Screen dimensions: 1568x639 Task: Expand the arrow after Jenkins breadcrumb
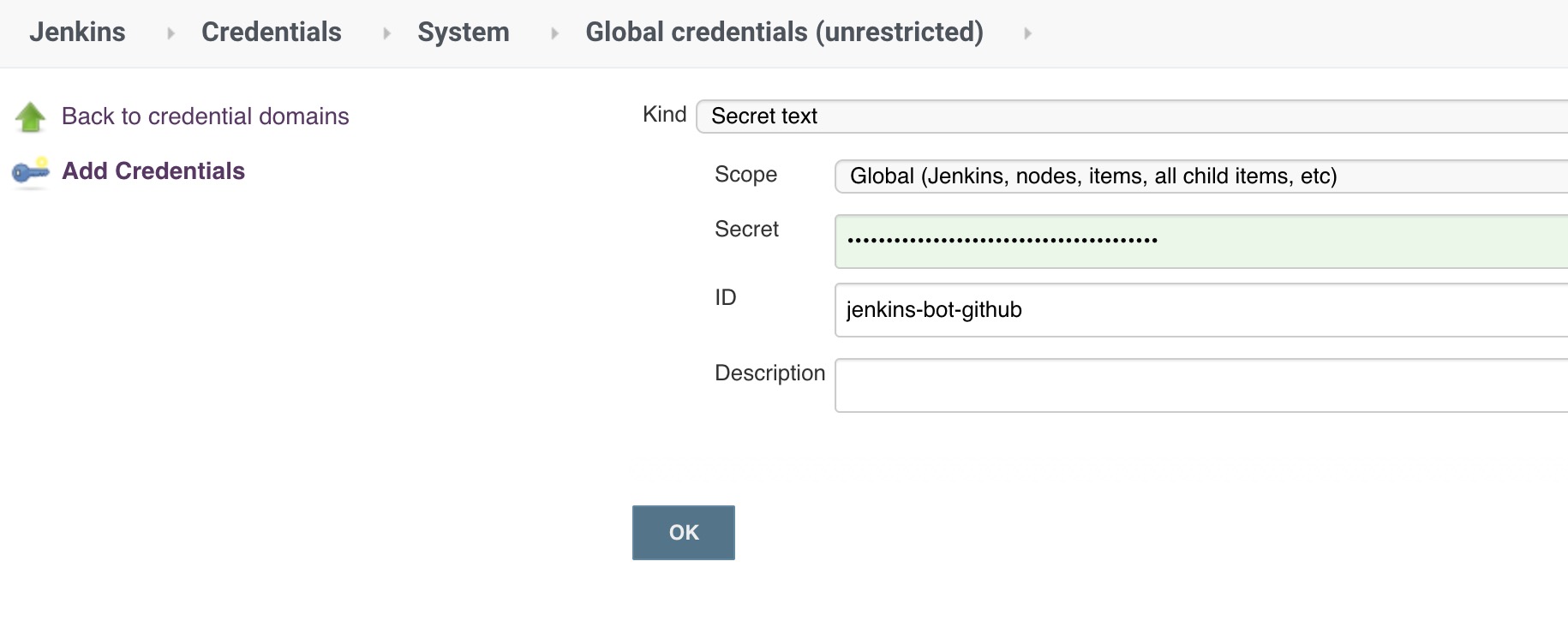171,33
